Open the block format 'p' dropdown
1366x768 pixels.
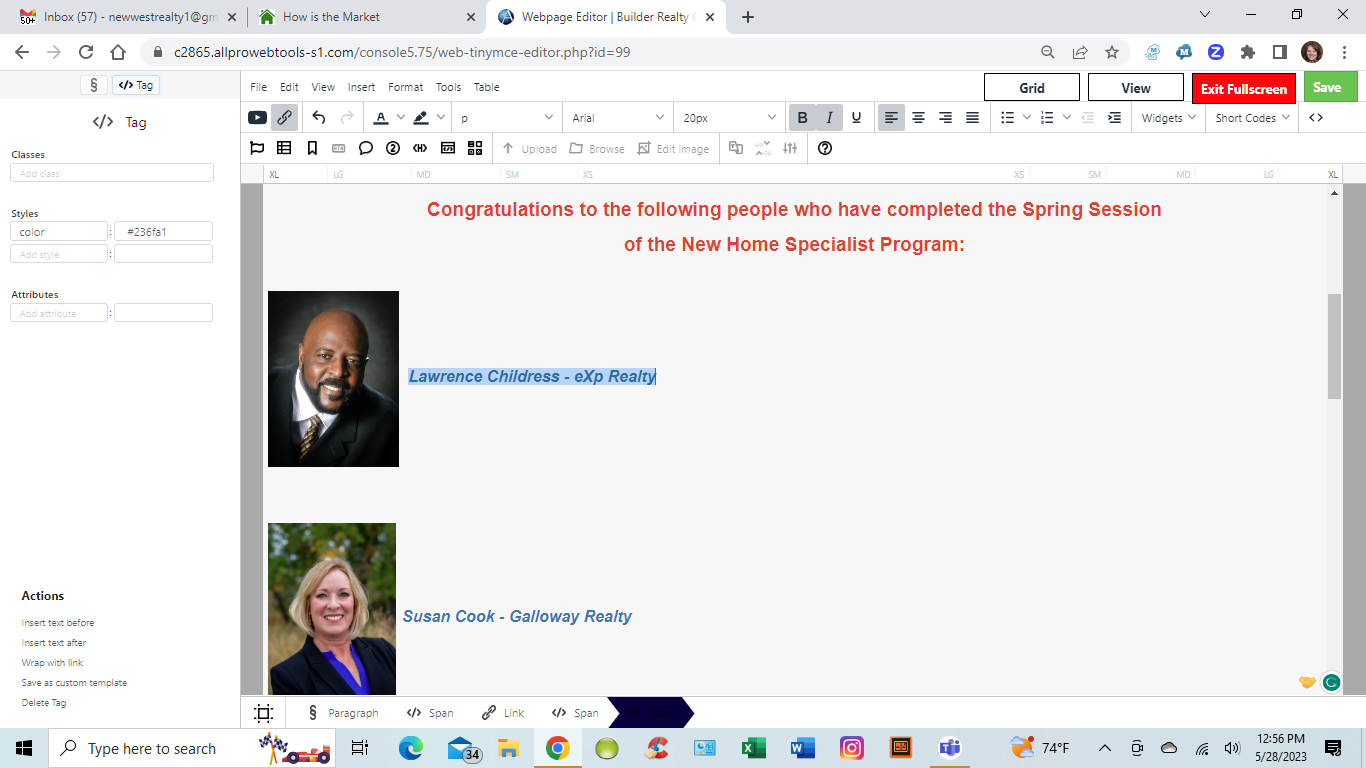point(506,118)
